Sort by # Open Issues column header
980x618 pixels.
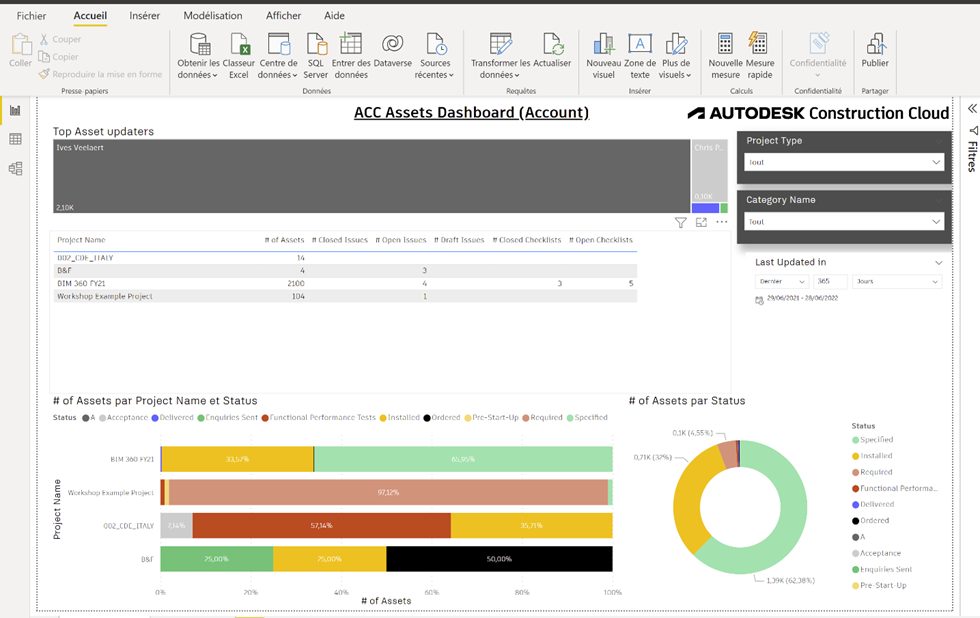click(x=401, y=240)
